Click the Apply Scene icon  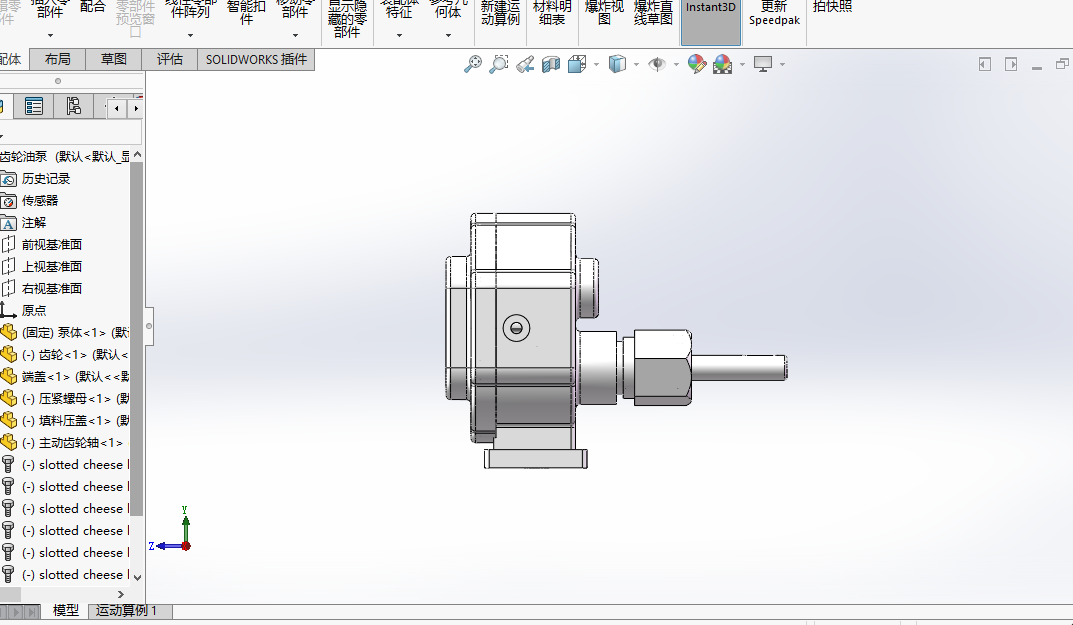(722, 65)
